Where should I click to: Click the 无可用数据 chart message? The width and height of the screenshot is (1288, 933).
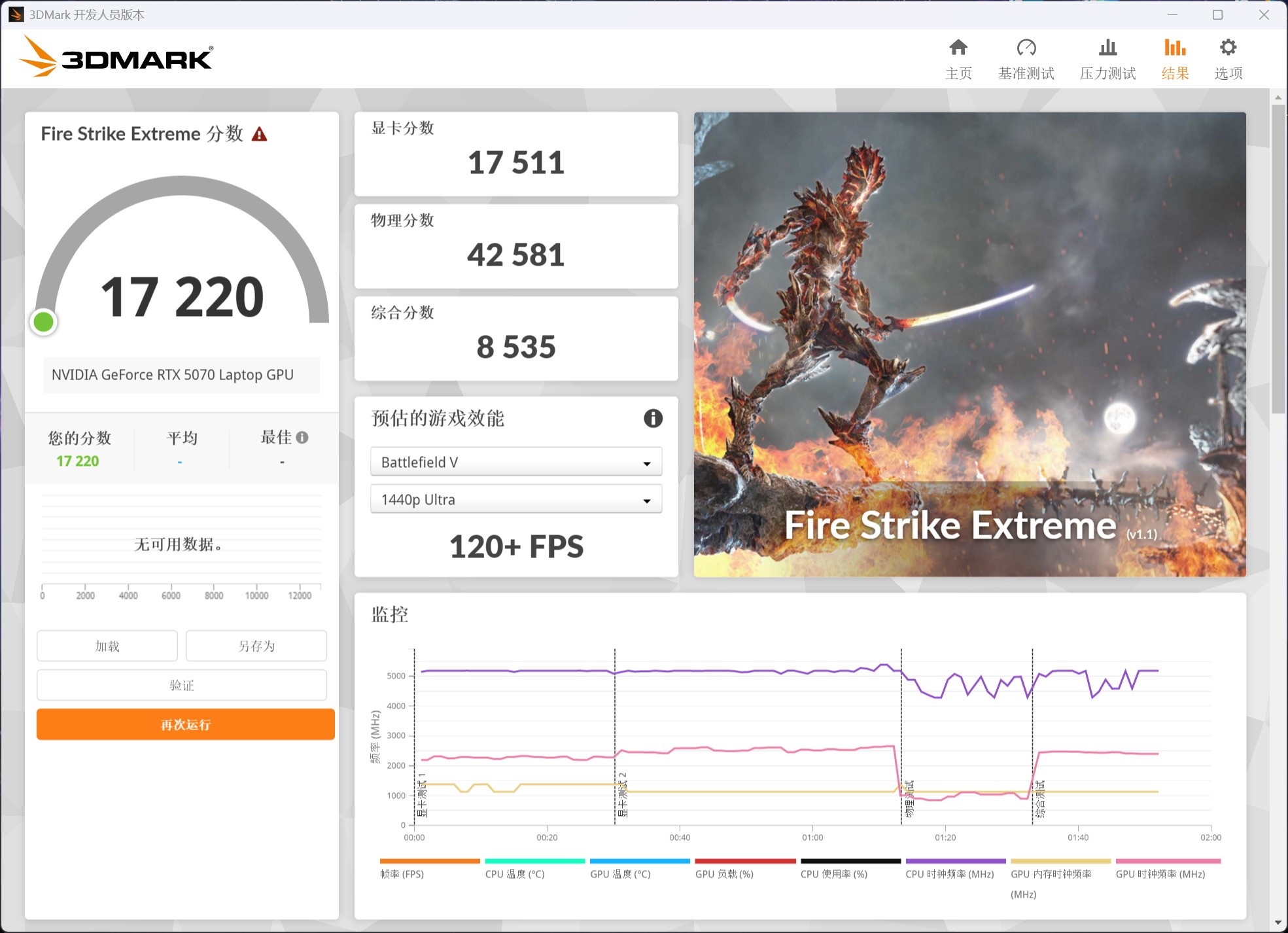178,544
